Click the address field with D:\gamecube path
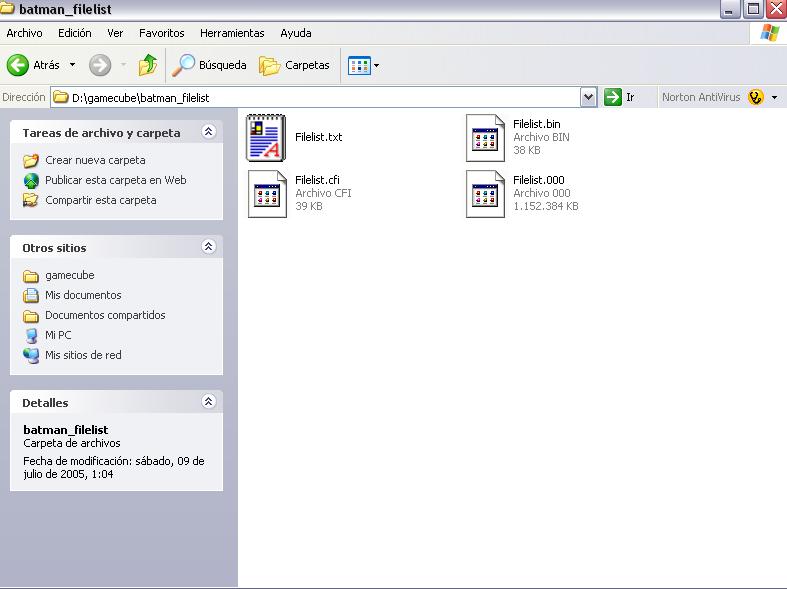787x589 pixels. pyautogui.click(x=320, y=97)
